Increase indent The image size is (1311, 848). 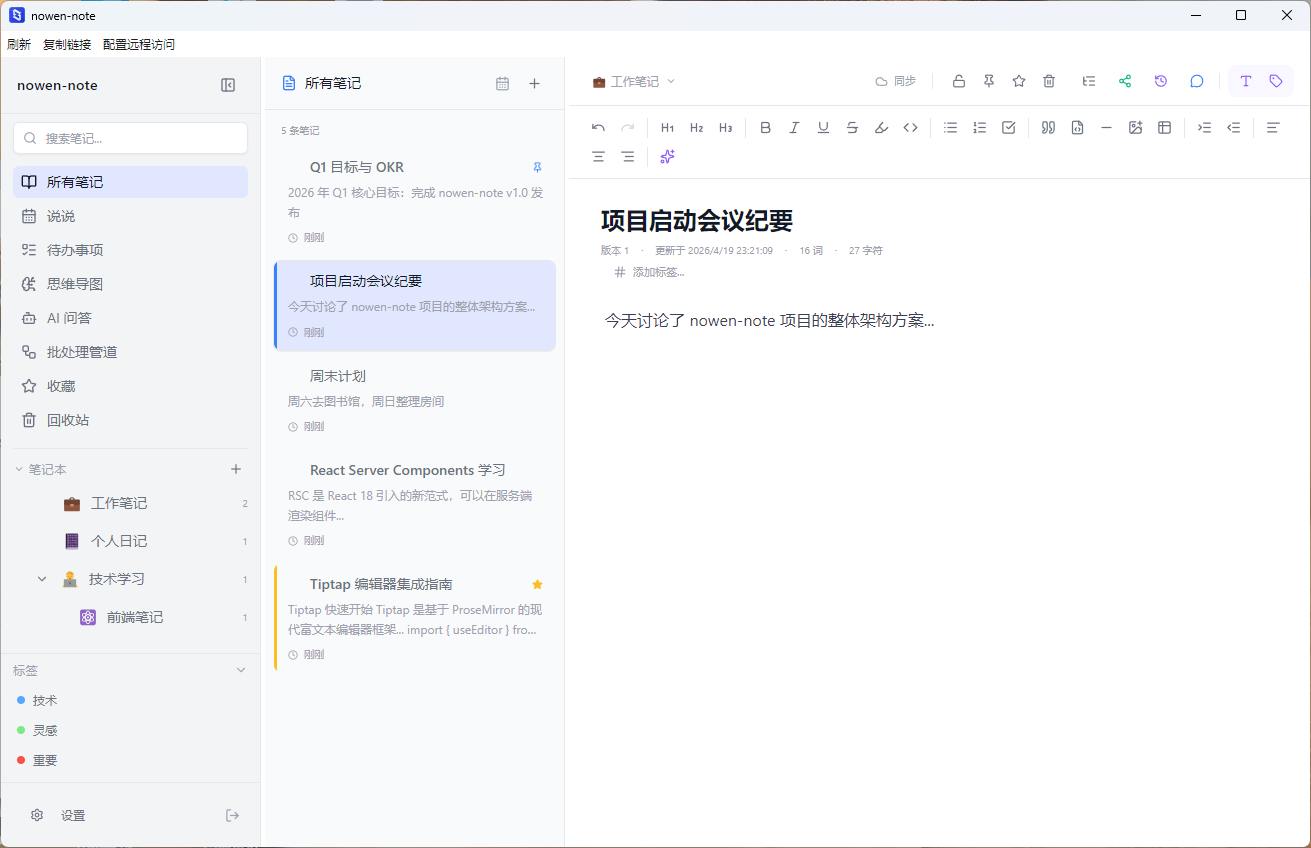coord(1205,128)
